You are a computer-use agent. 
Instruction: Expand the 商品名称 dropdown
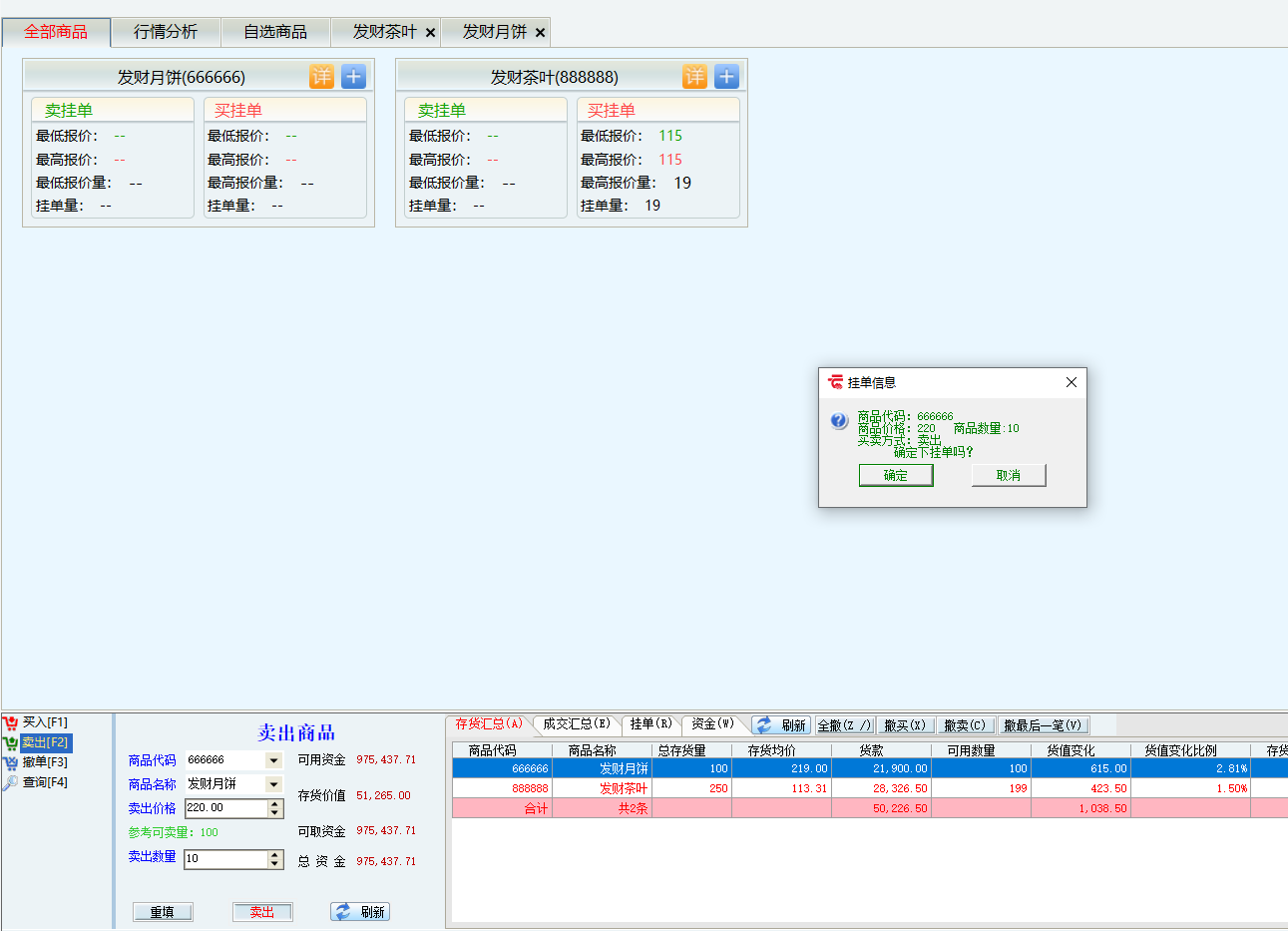point(273,784)
